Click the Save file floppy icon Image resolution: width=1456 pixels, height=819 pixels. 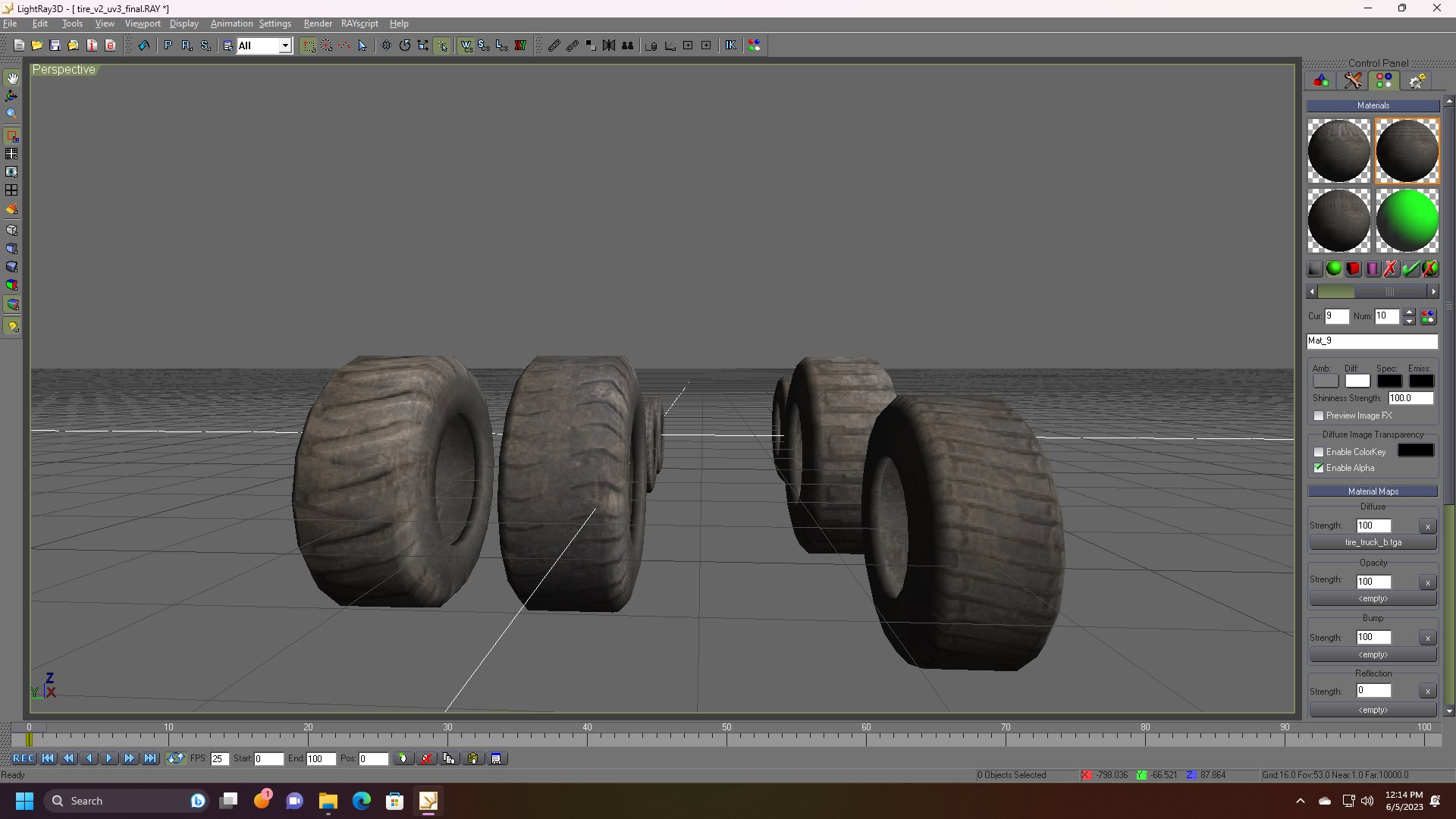coord(55,45)
